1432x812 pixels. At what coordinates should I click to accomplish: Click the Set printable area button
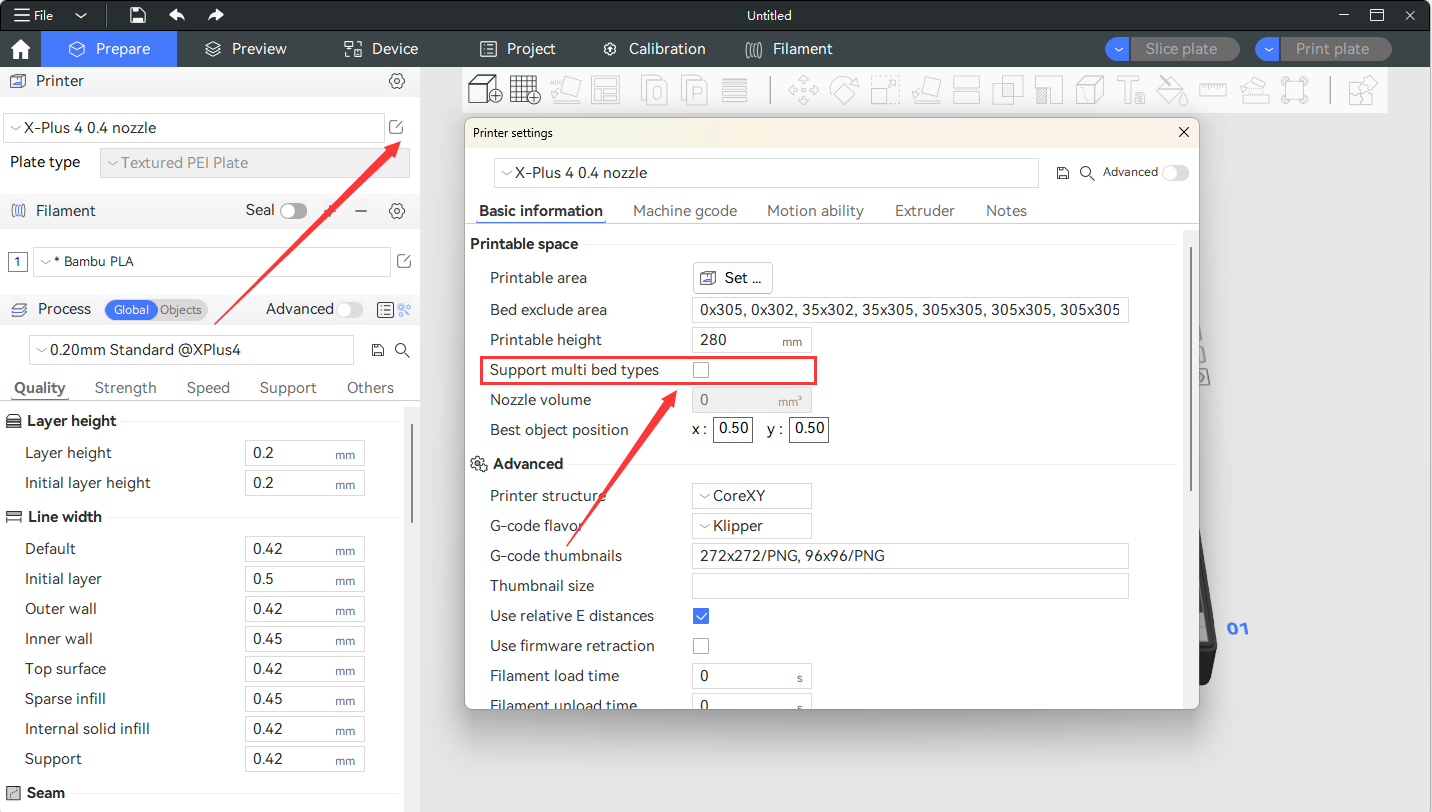click(x=732, y=278)
